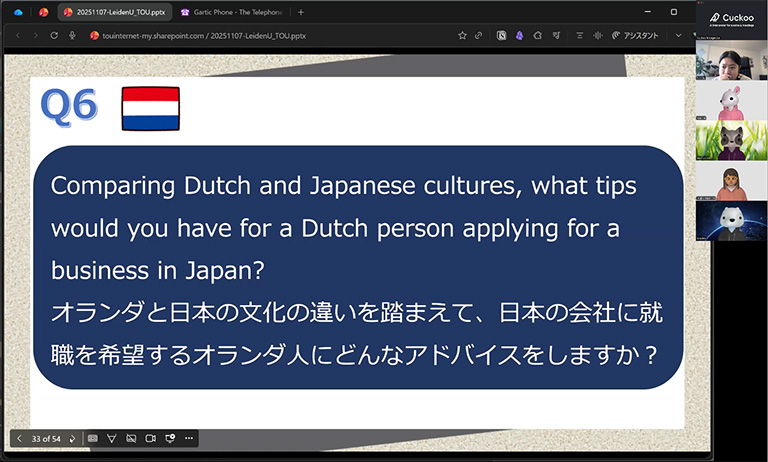
Task: Open the presenter view icon
Action: tap(170, 438)
